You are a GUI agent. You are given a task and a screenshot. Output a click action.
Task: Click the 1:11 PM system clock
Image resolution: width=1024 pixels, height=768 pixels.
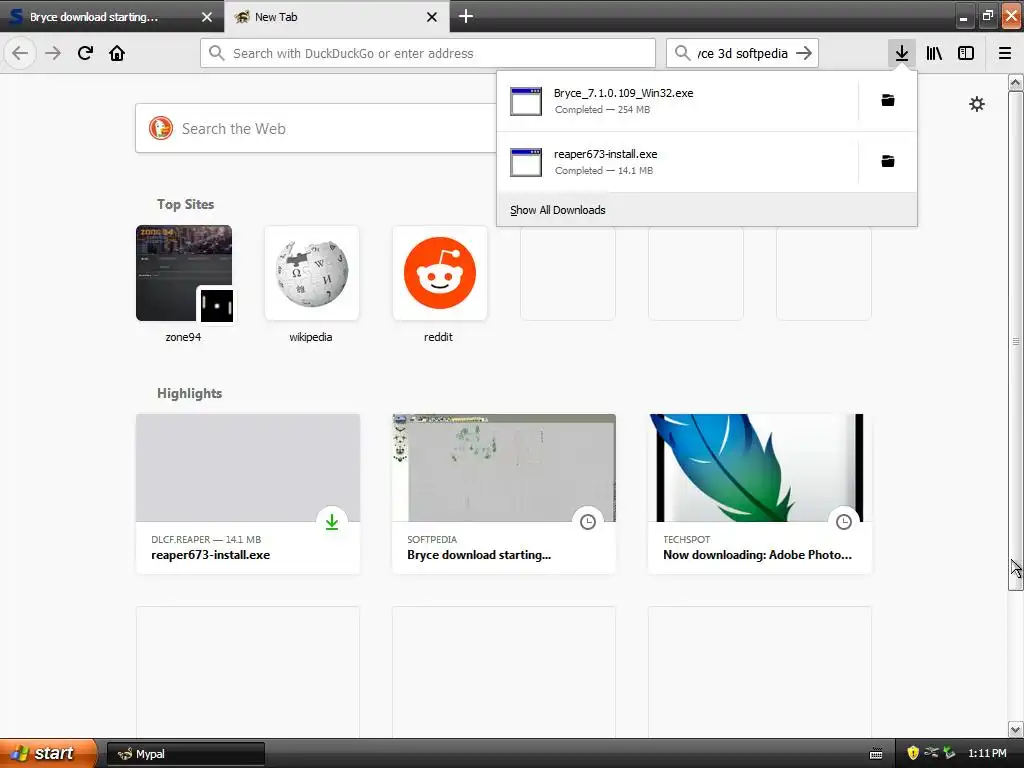coord(987,753)
